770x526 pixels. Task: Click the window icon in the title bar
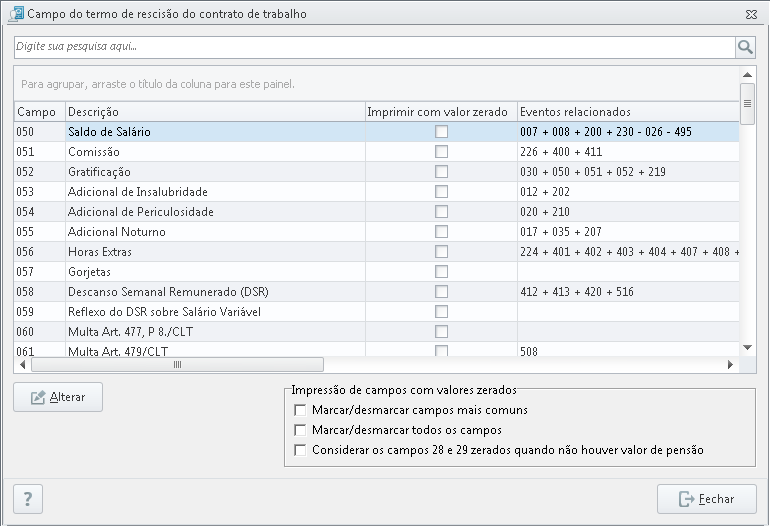pos(16,14)
